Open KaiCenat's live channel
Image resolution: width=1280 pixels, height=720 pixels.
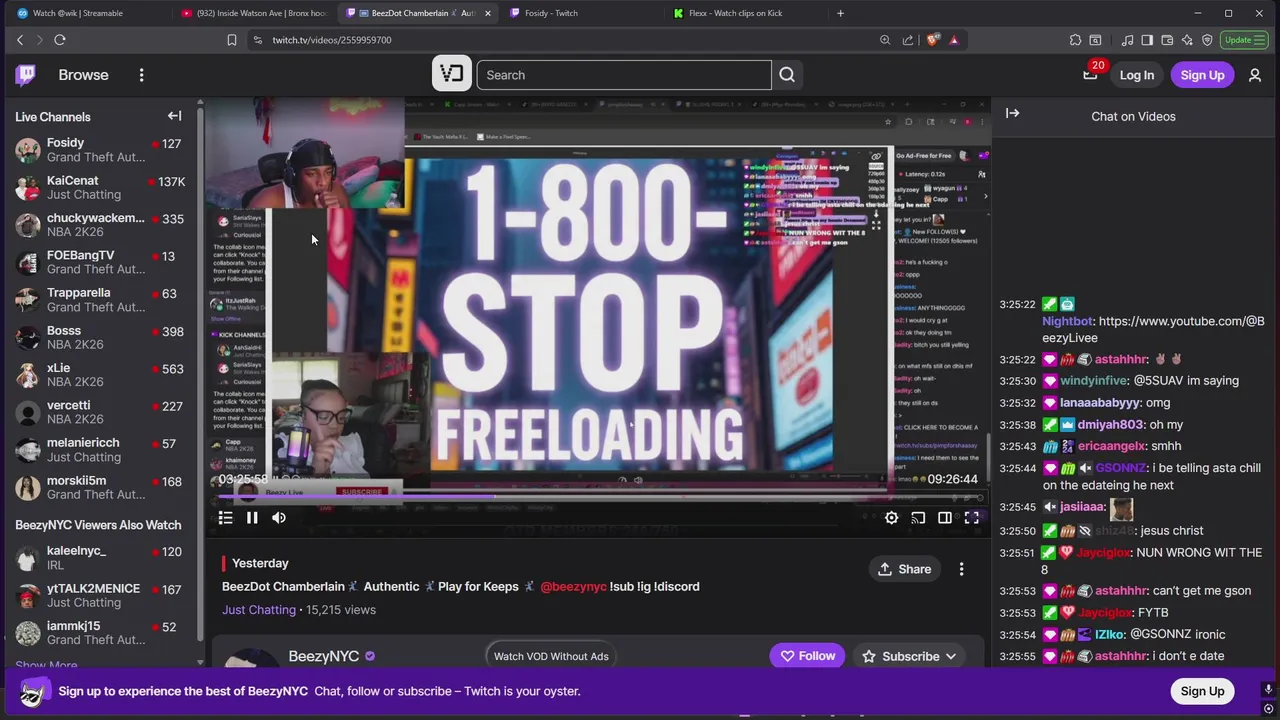click(100, 187)
